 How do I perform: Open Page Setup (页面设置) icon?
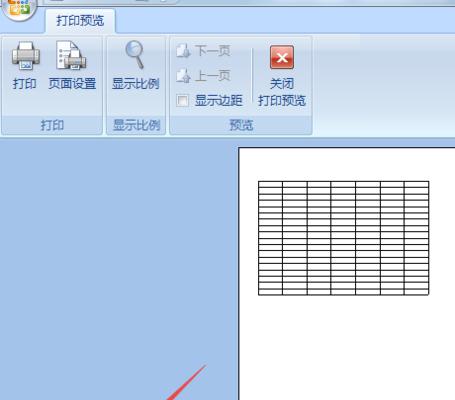(71, 55)
